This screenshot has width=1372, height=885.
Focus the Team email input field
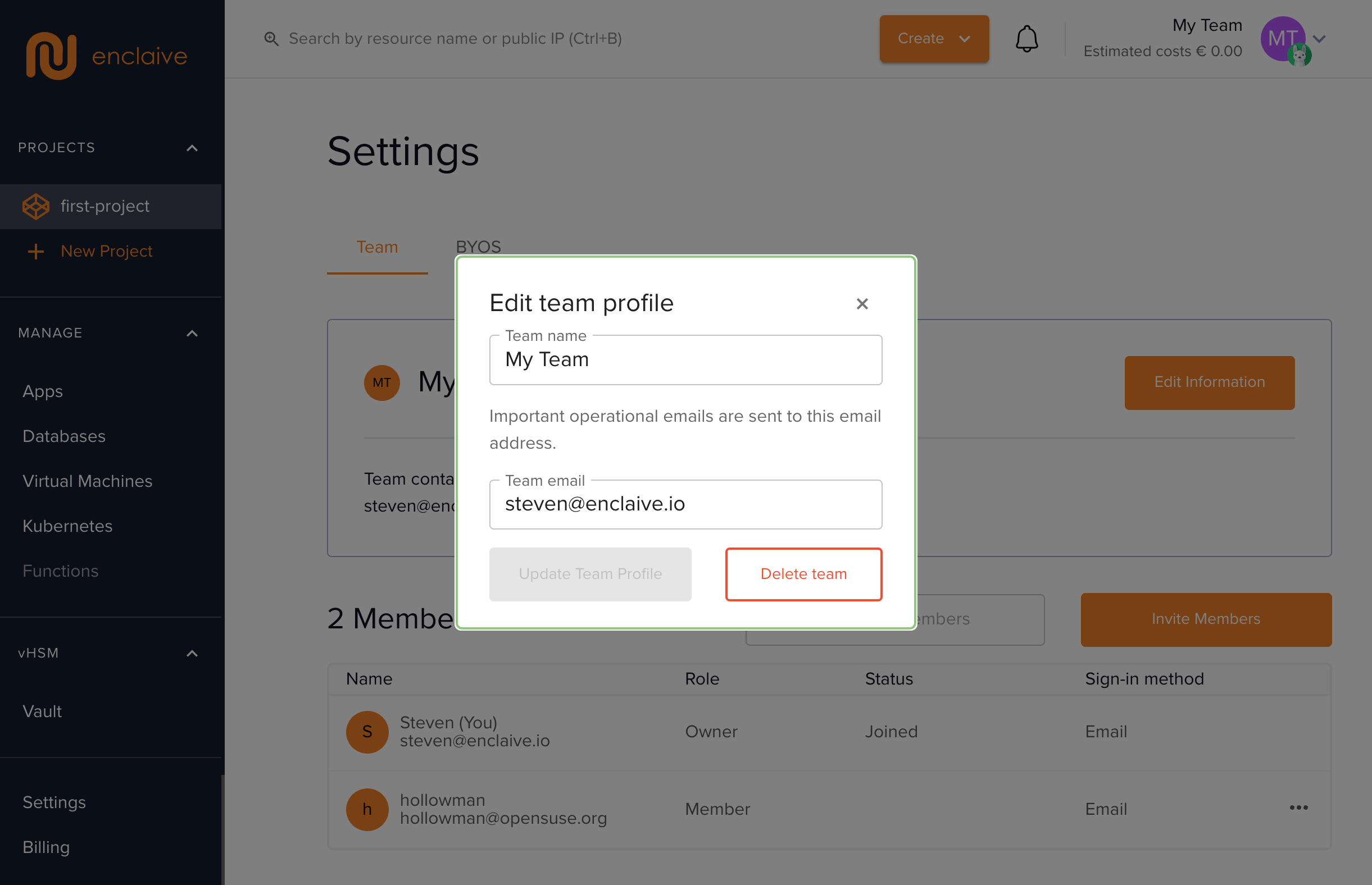coord(685,504)
